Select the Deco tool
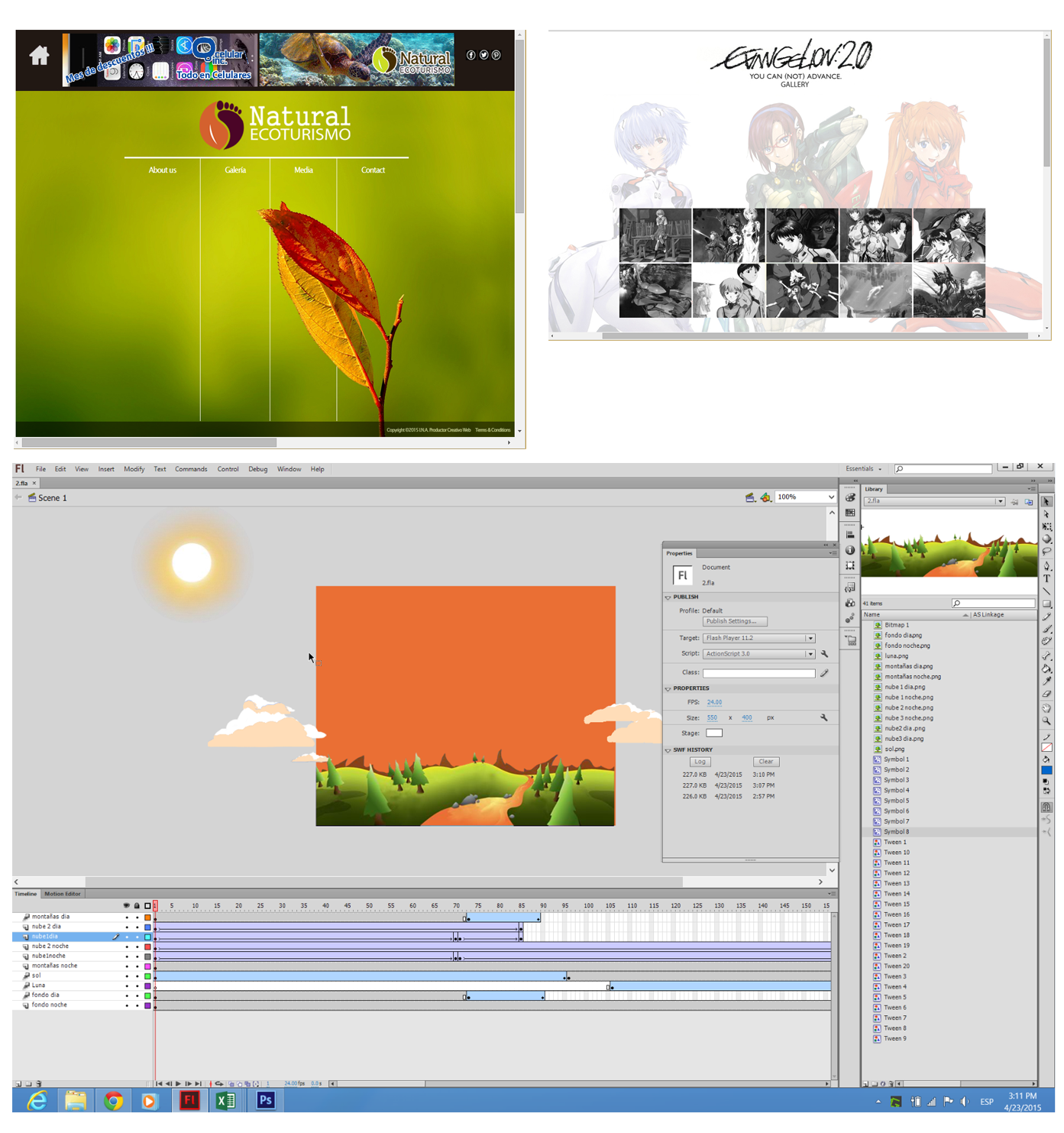The image size is (1064, 1133). (1046, 641)
